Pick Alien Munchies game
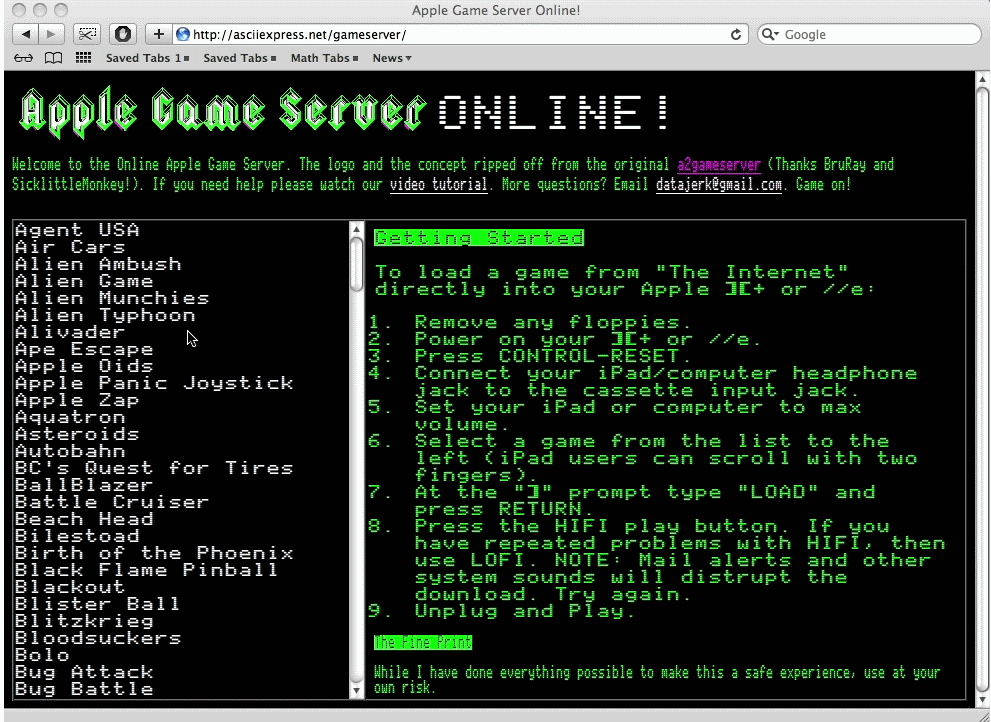Screen dimensions: 991x722 (x=112, y=298)
